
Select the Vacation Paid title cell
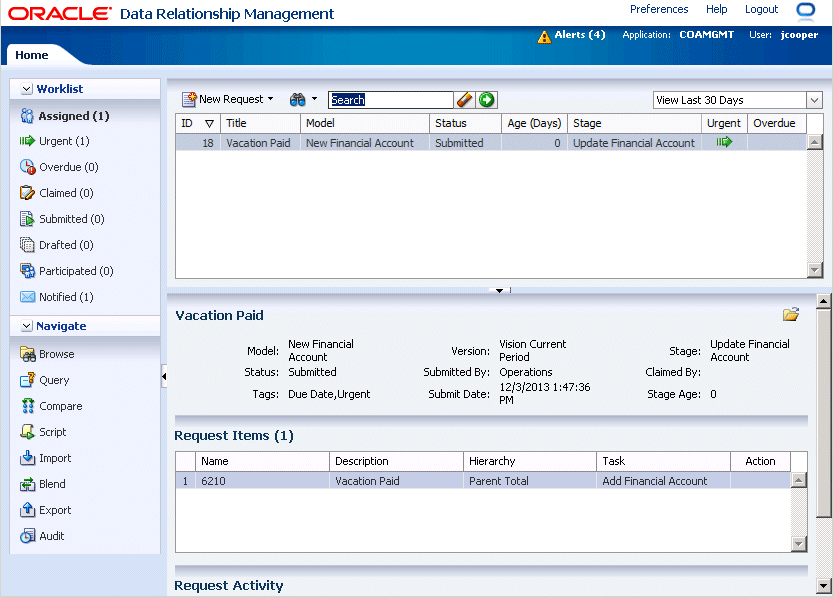[x=260, y=143]
